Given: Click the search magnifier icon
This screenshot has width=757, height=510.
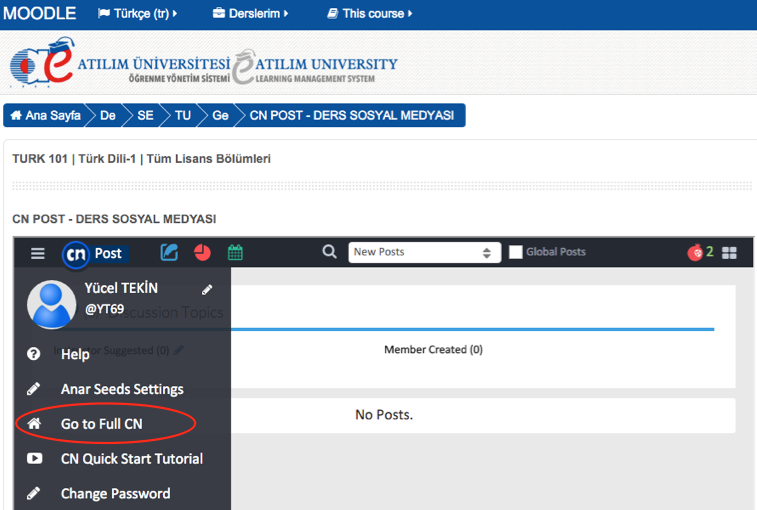Looking at the screenshot, I should pos(329,252).
